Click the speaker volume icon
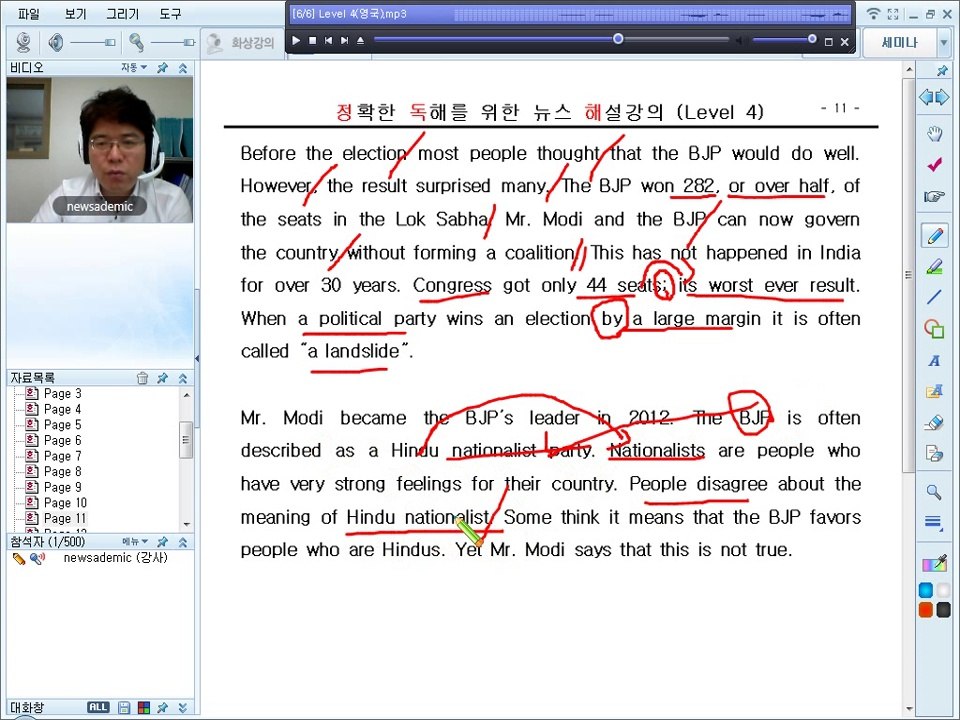Screen dimensions: 960x720 (x=56, y=42)
